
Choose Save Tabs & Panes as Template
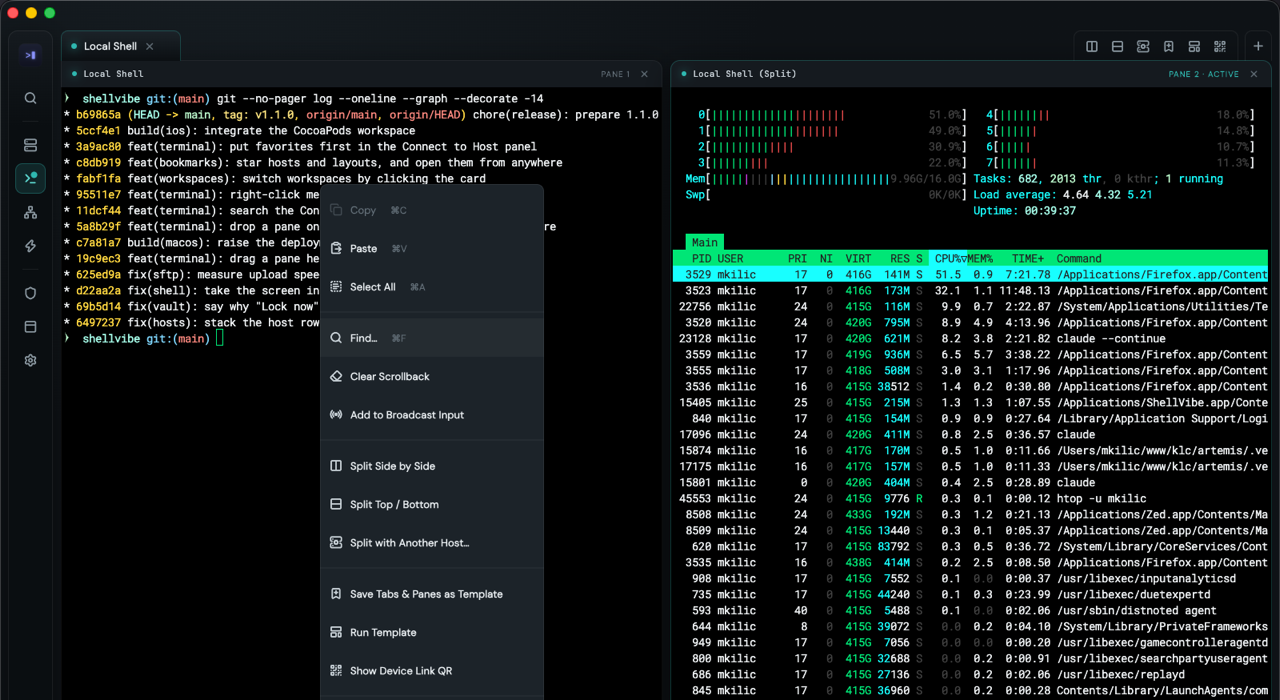click(x=432, y=594)
